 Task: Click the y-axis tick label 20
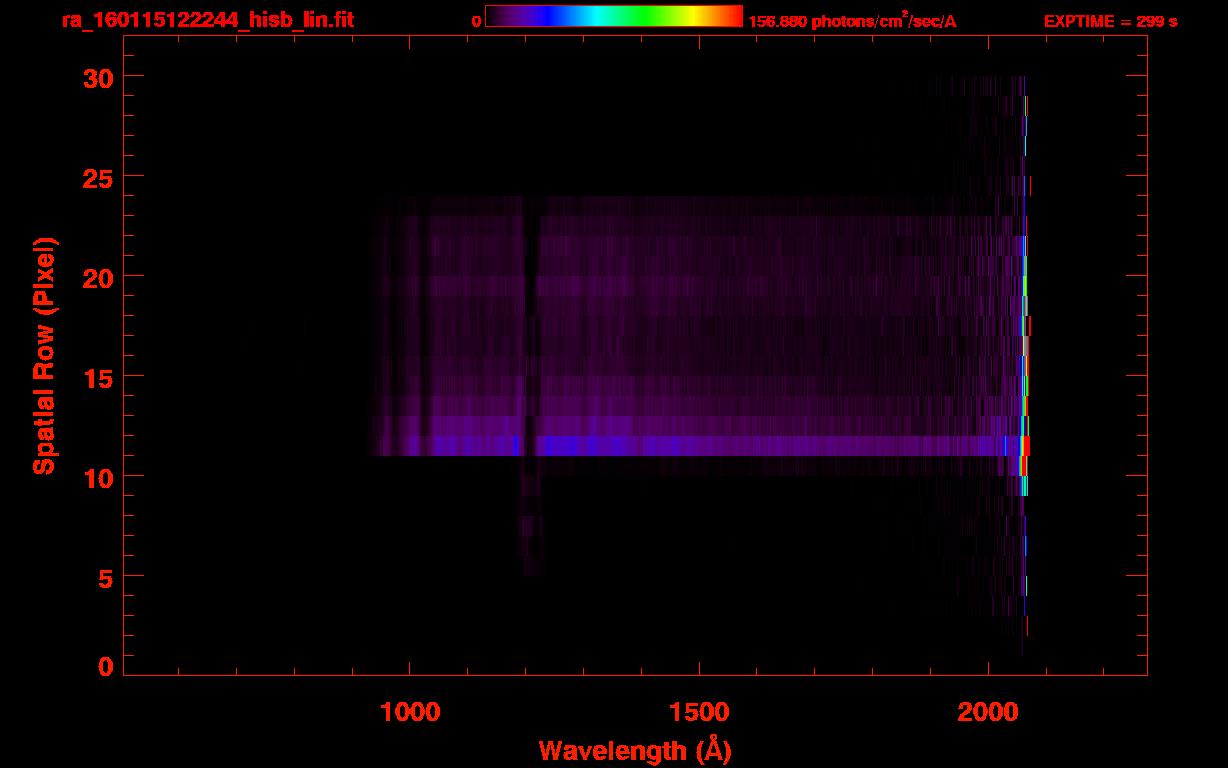click(x=97, y=277)
